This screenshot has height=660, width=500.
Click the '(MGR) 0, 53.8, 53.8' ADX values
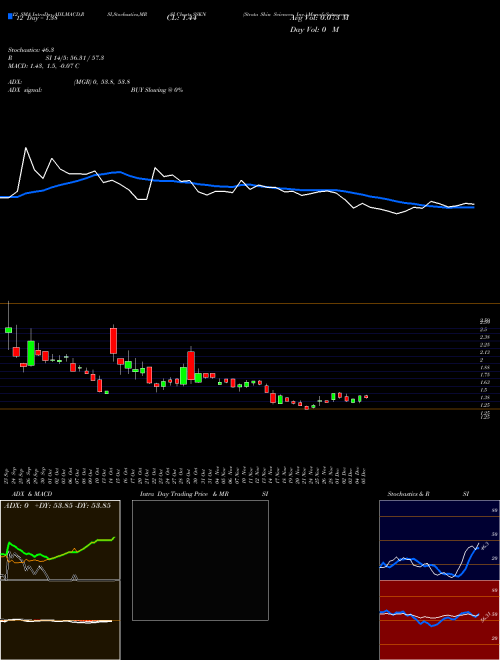pos(101,82)
